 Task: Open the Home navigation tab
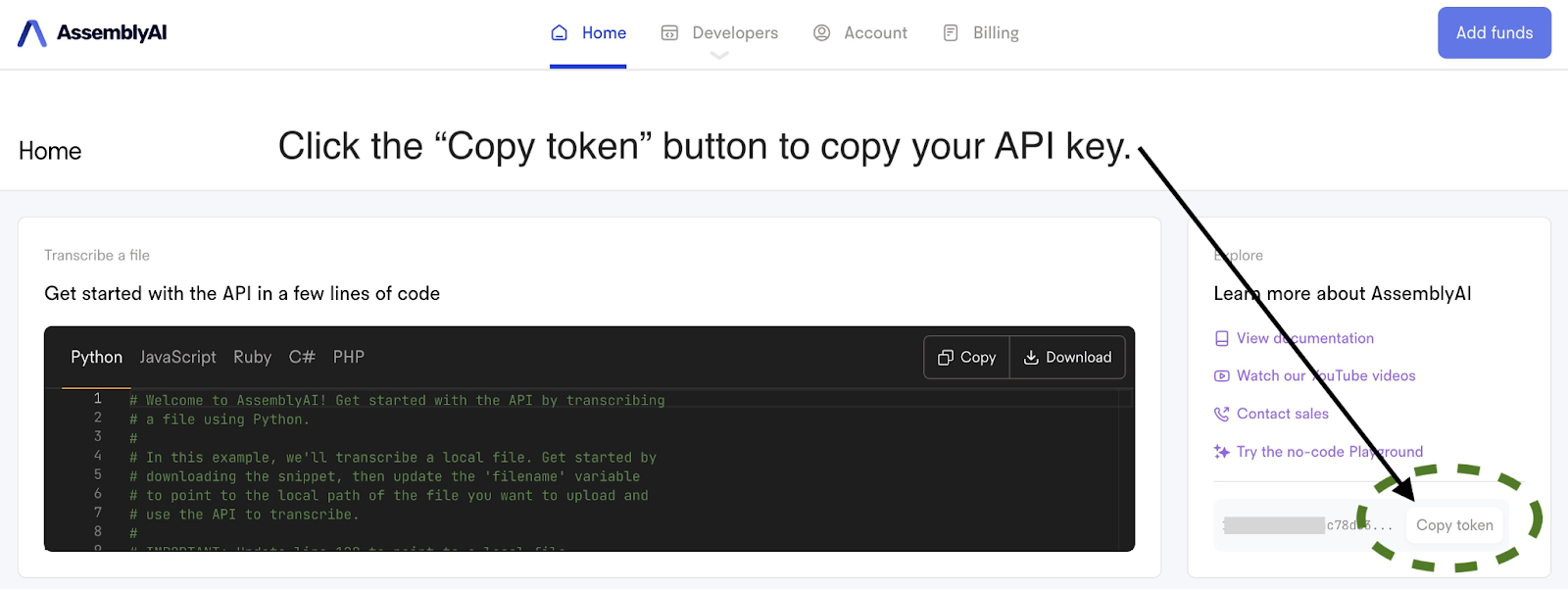588,33
